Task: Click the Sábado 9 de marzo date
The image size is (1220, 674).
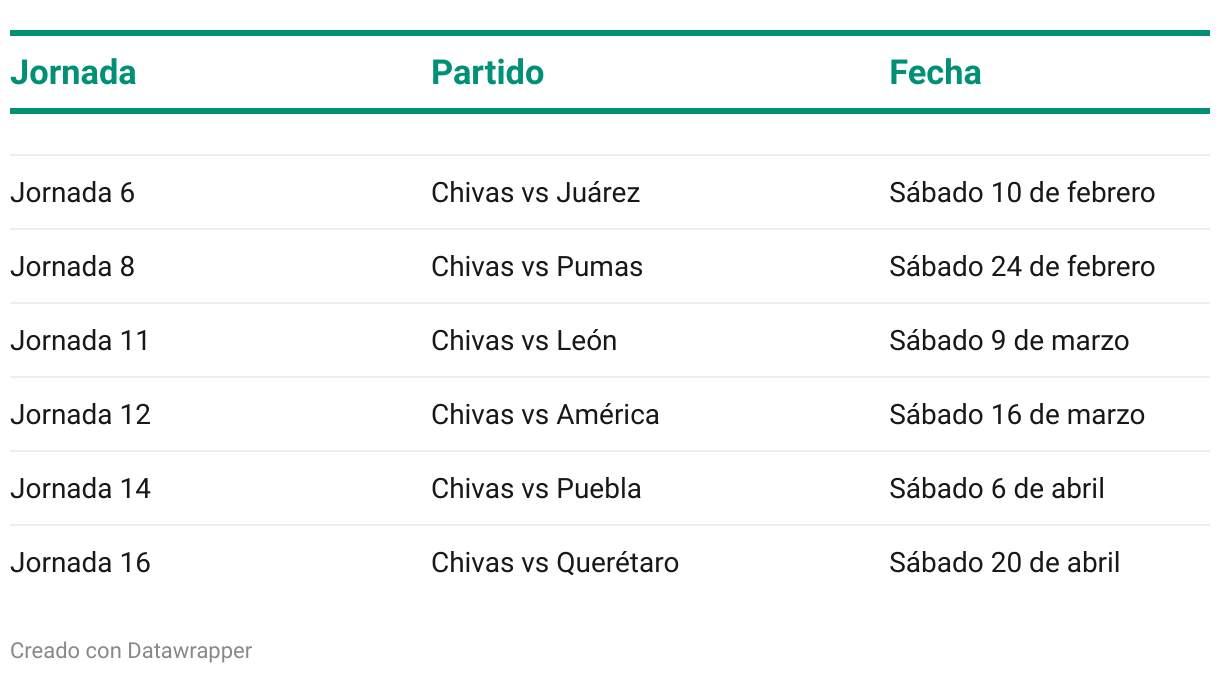Action: click(x=1009, y=340)
